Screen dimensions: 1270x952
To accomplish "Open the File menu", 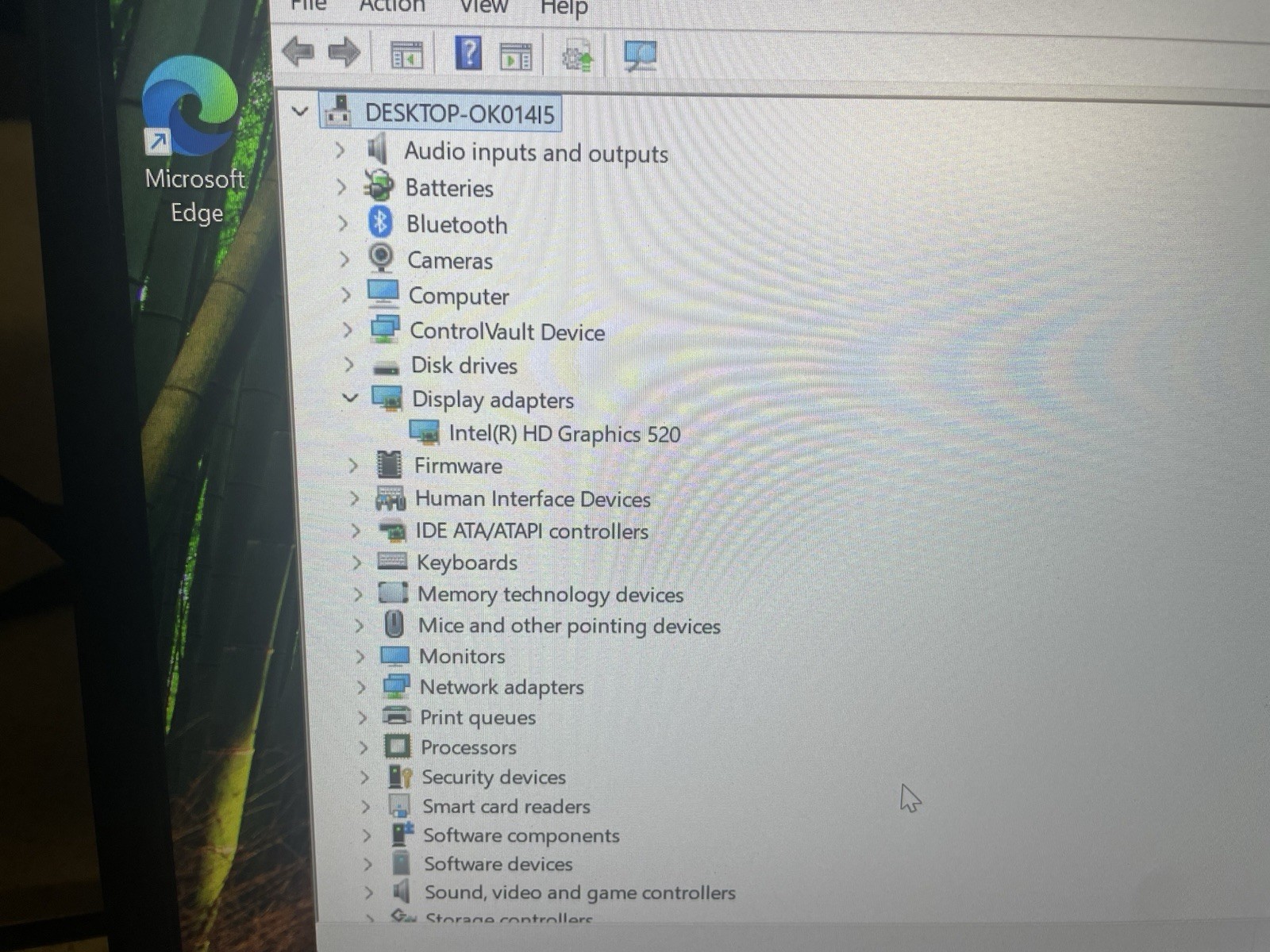I will [309, 5].
